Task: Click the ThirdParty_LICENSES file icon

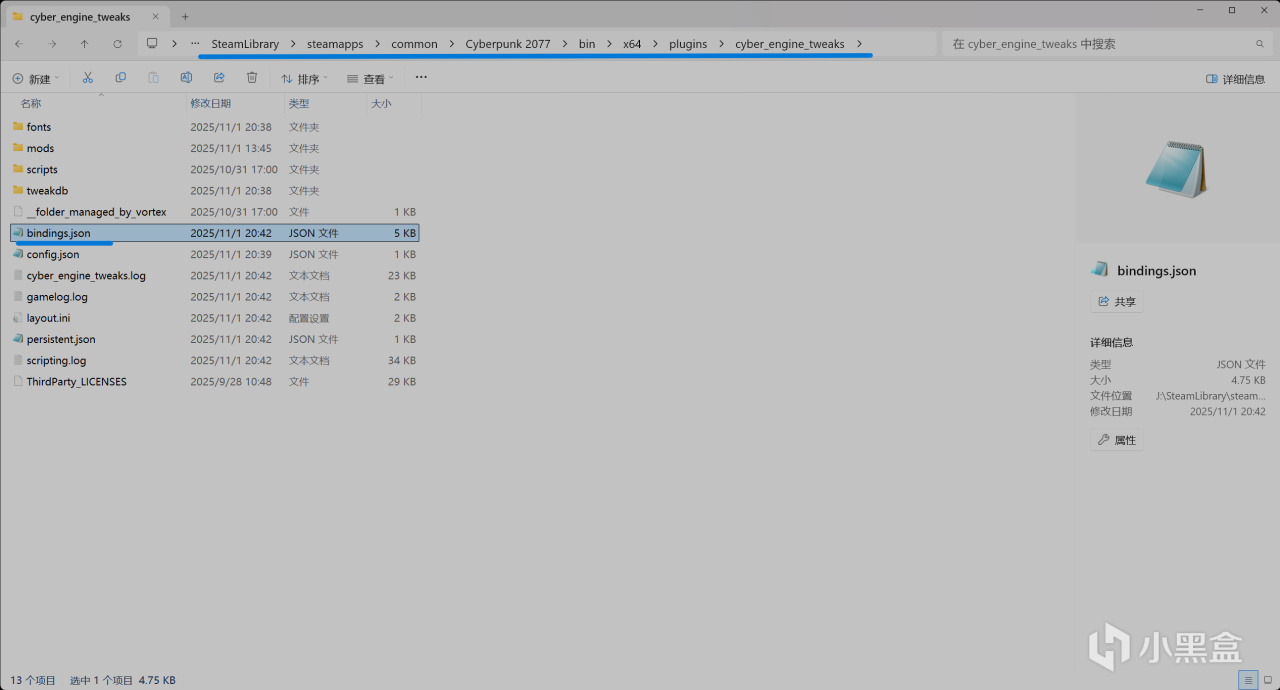Action: [x=18, y=382]
